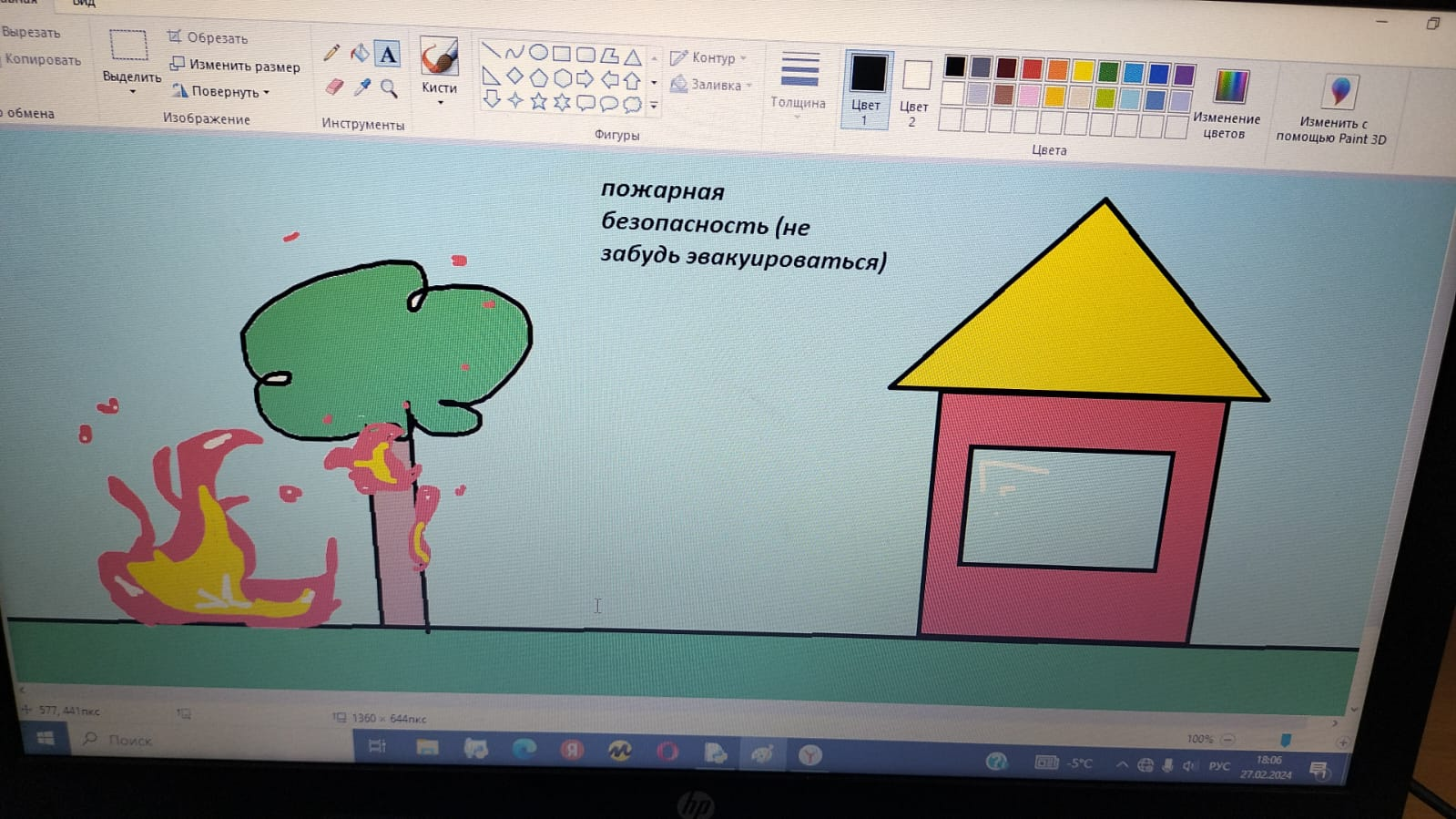
Task: Pick the Left arrow shape
Action: tap(609, 80)
